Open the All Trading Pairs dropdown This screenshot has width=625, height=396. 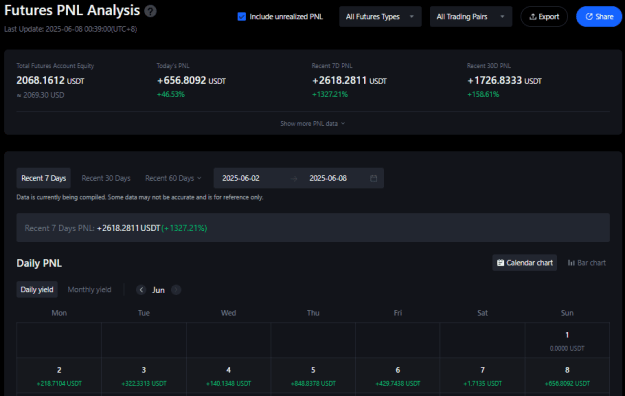pyautogui.click(x=471, y=16)
